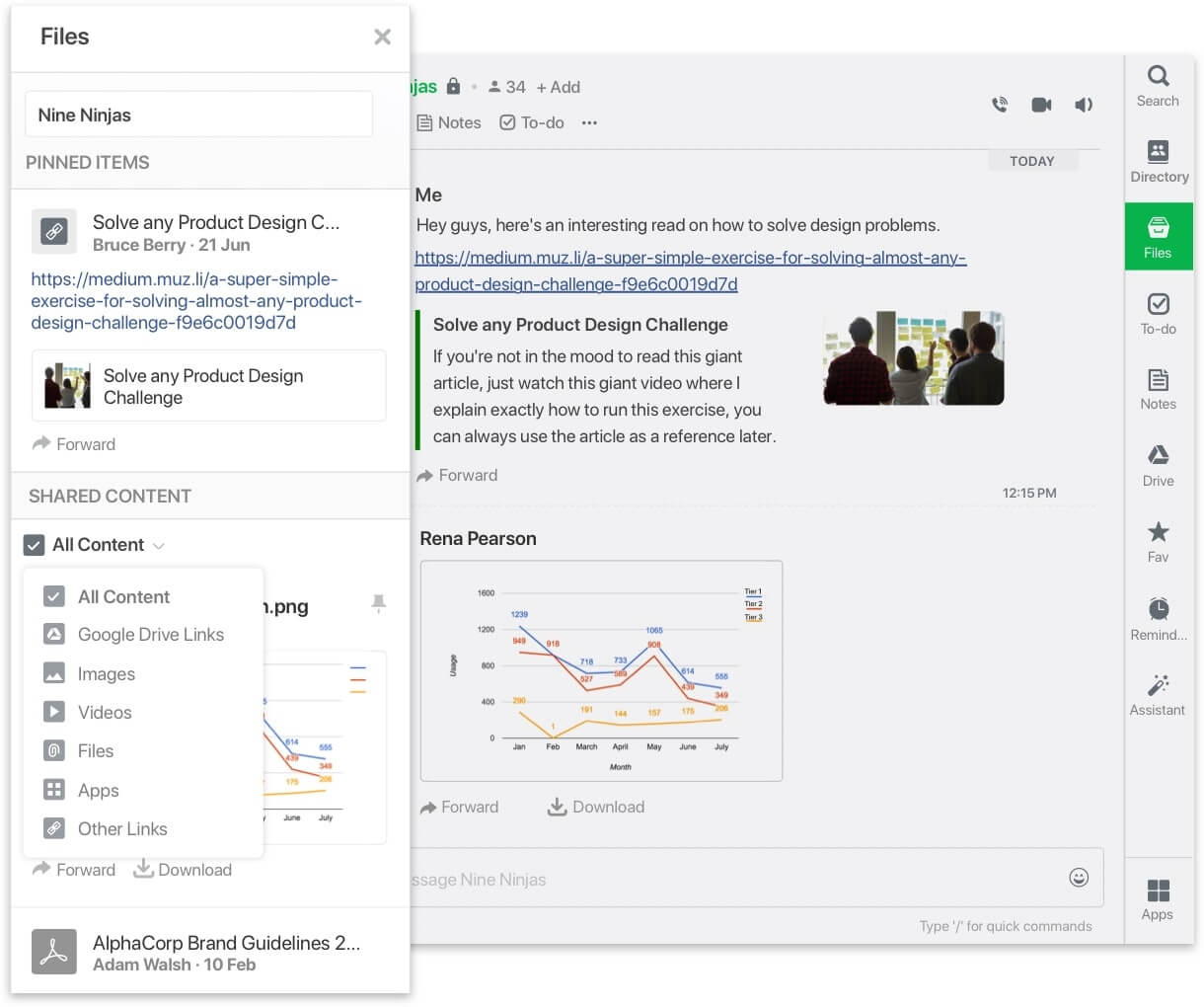The width and height of the screenshot is (1204, 1007).
Task: Click the emoji smiley in message box
Action: click(x=1079, y=878)
